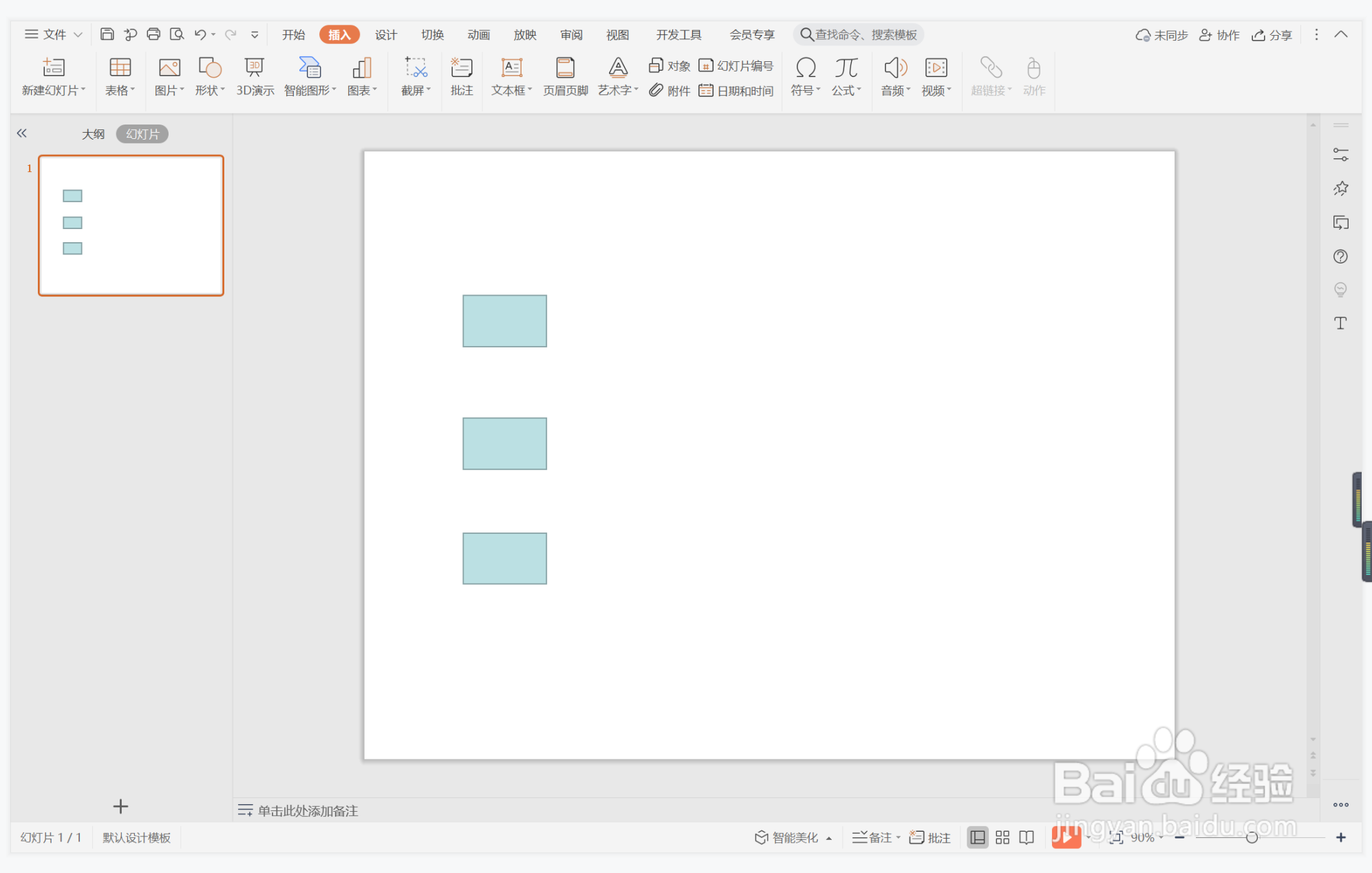Screen dimensions: 1372x873
Task: Switch to slide sorter grid view
Action: pyautogui.click(x=1002, y=837)
